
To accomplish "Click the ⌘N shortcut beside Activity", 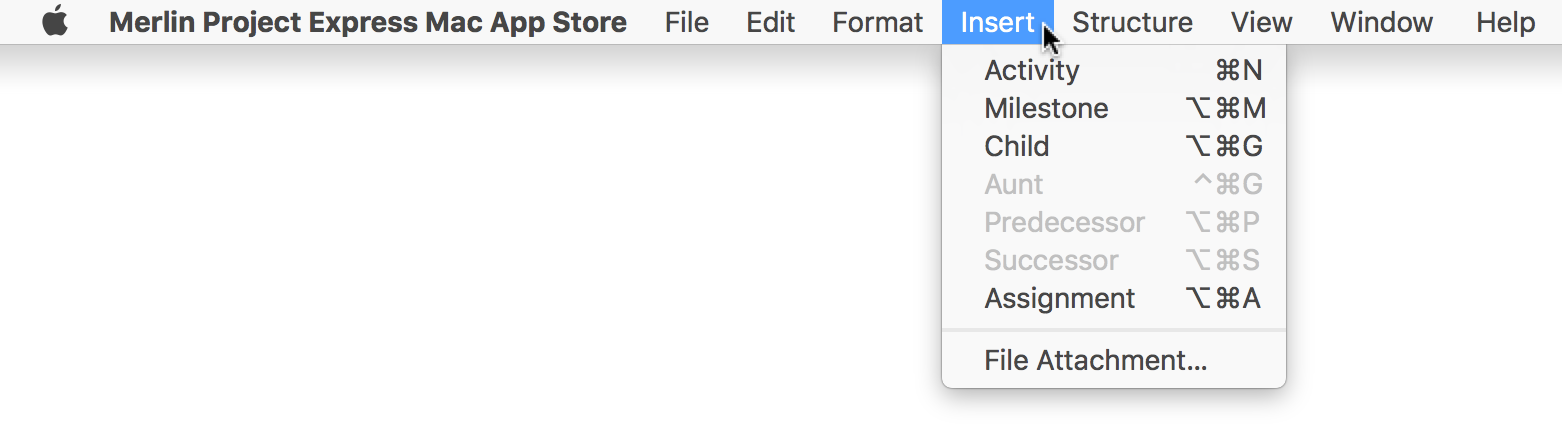I will [x=1238, y=70].
